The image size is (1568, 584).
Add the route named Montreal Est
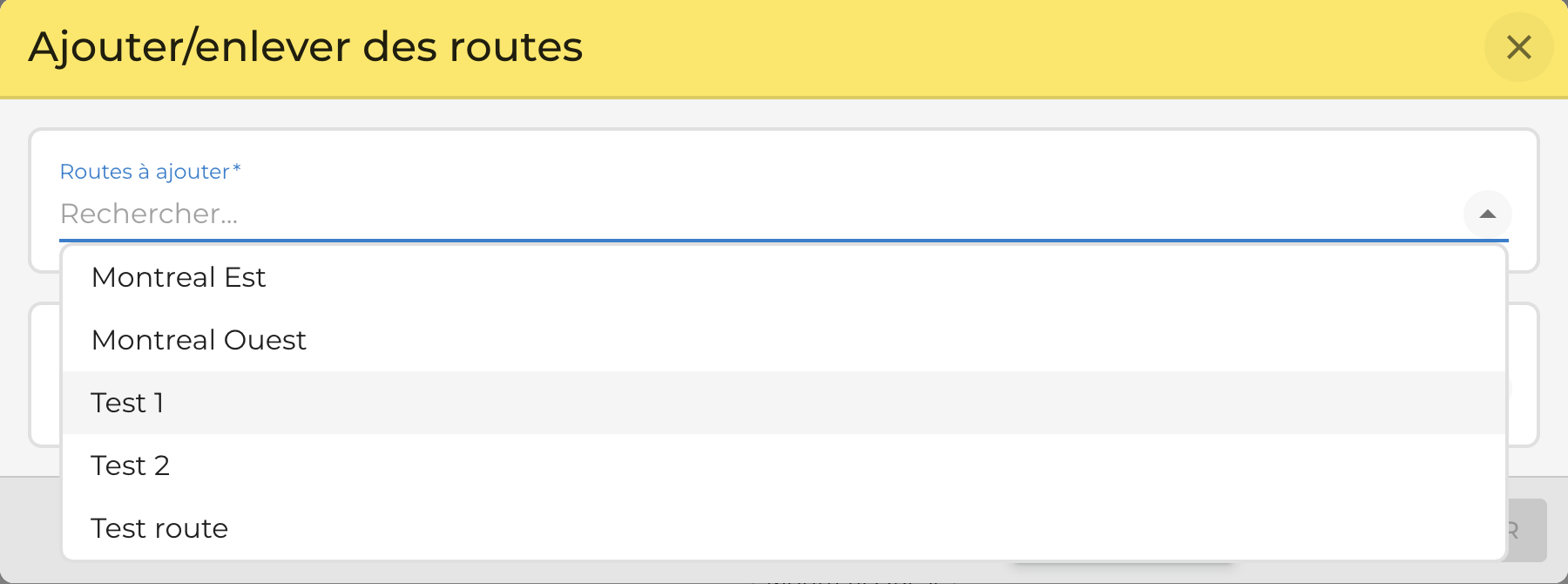point(784,277)
